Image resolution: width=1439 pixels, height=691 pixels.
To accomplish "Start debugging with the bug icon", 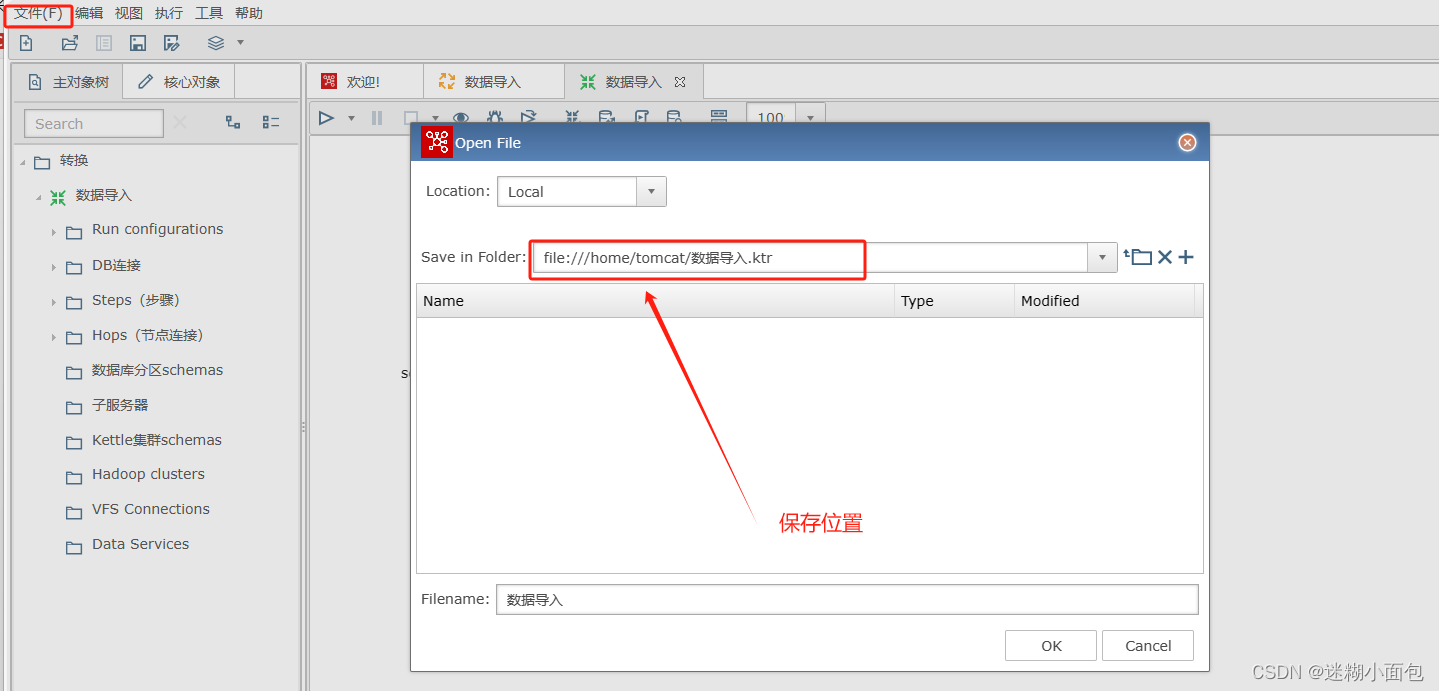I will coord(495,118).
